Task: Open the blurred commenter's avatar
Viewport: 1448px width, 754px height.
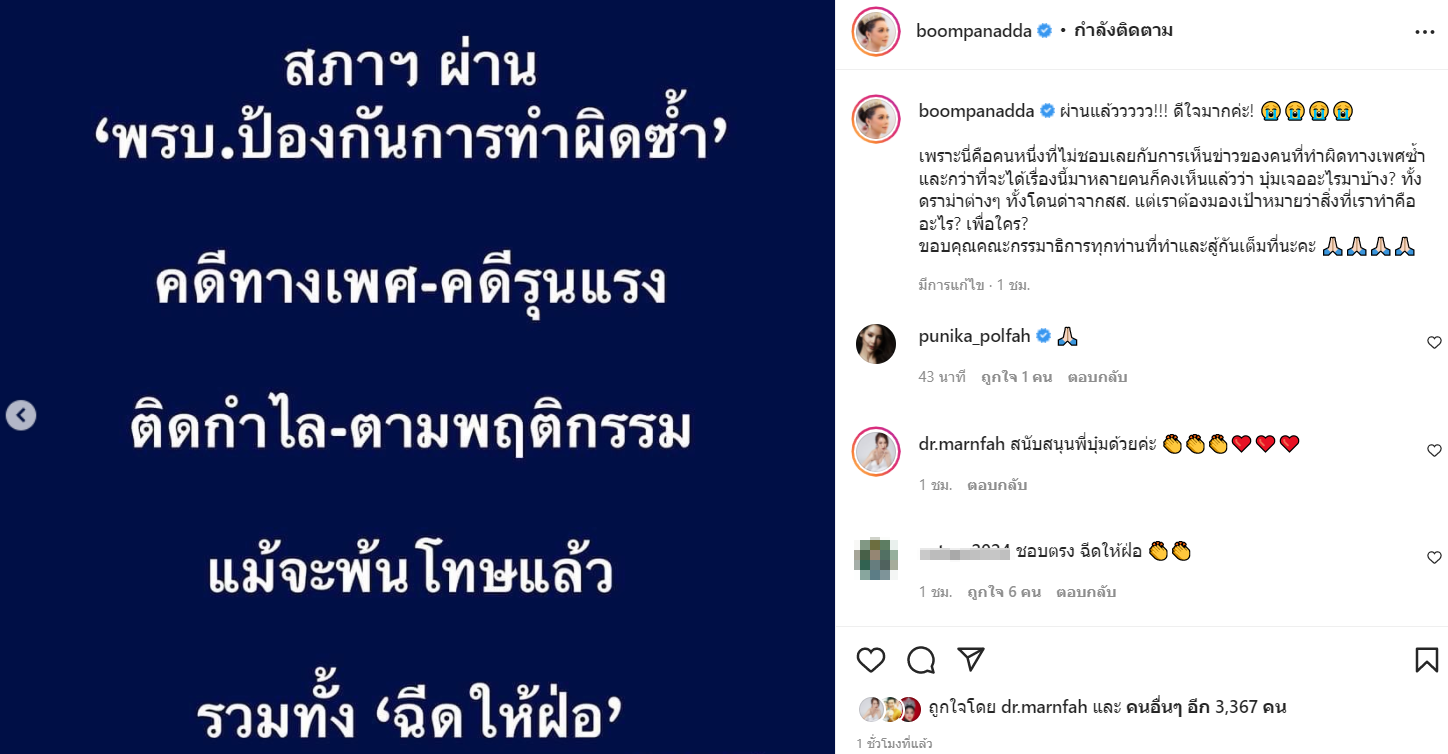Action: point(876,558)
